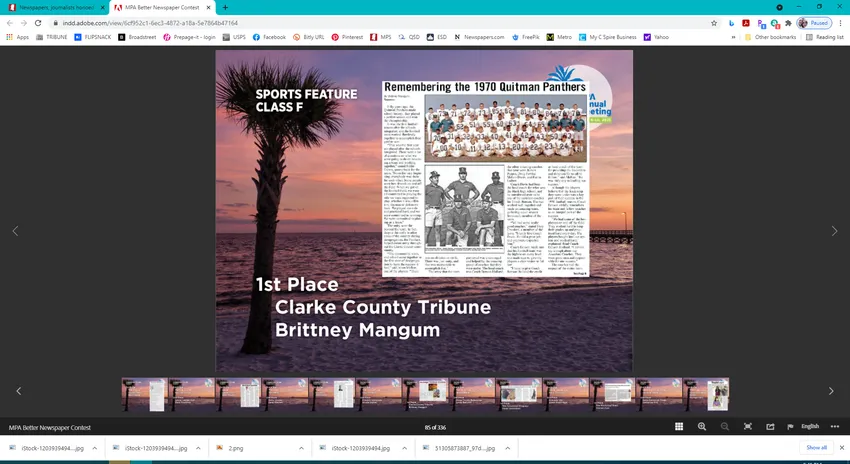Viewport: 850px width, 464px height.
Task: Open a new browser tab
Action: [225, 7]
